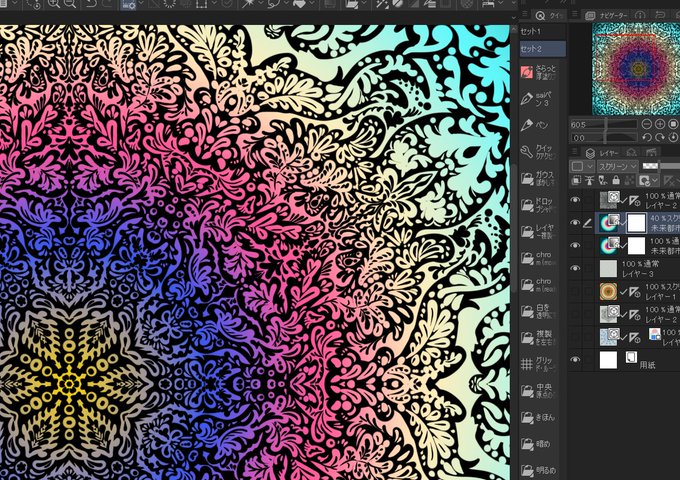This screenshot has height=480, width=680.
Task: Open Quick Access settings wrench item
Action: pyautogui.click(x=541, y=152)
